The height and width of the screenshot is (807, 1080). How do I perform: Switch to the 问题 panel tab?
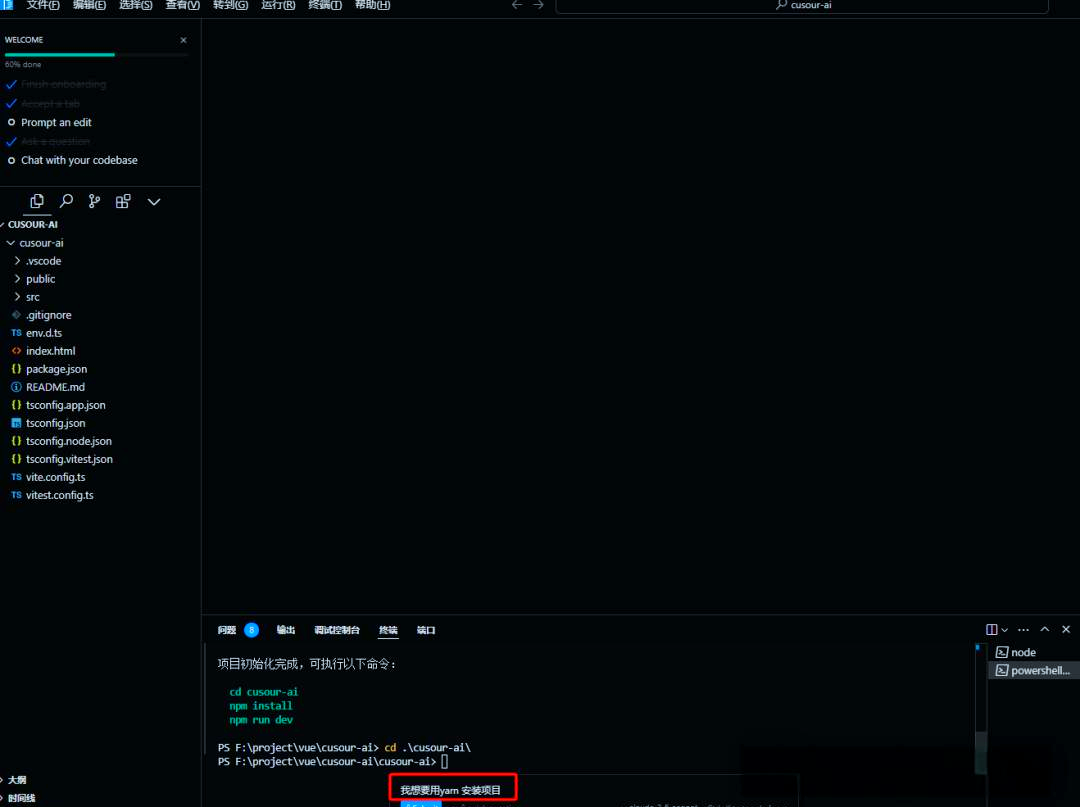tap(227, 630)
